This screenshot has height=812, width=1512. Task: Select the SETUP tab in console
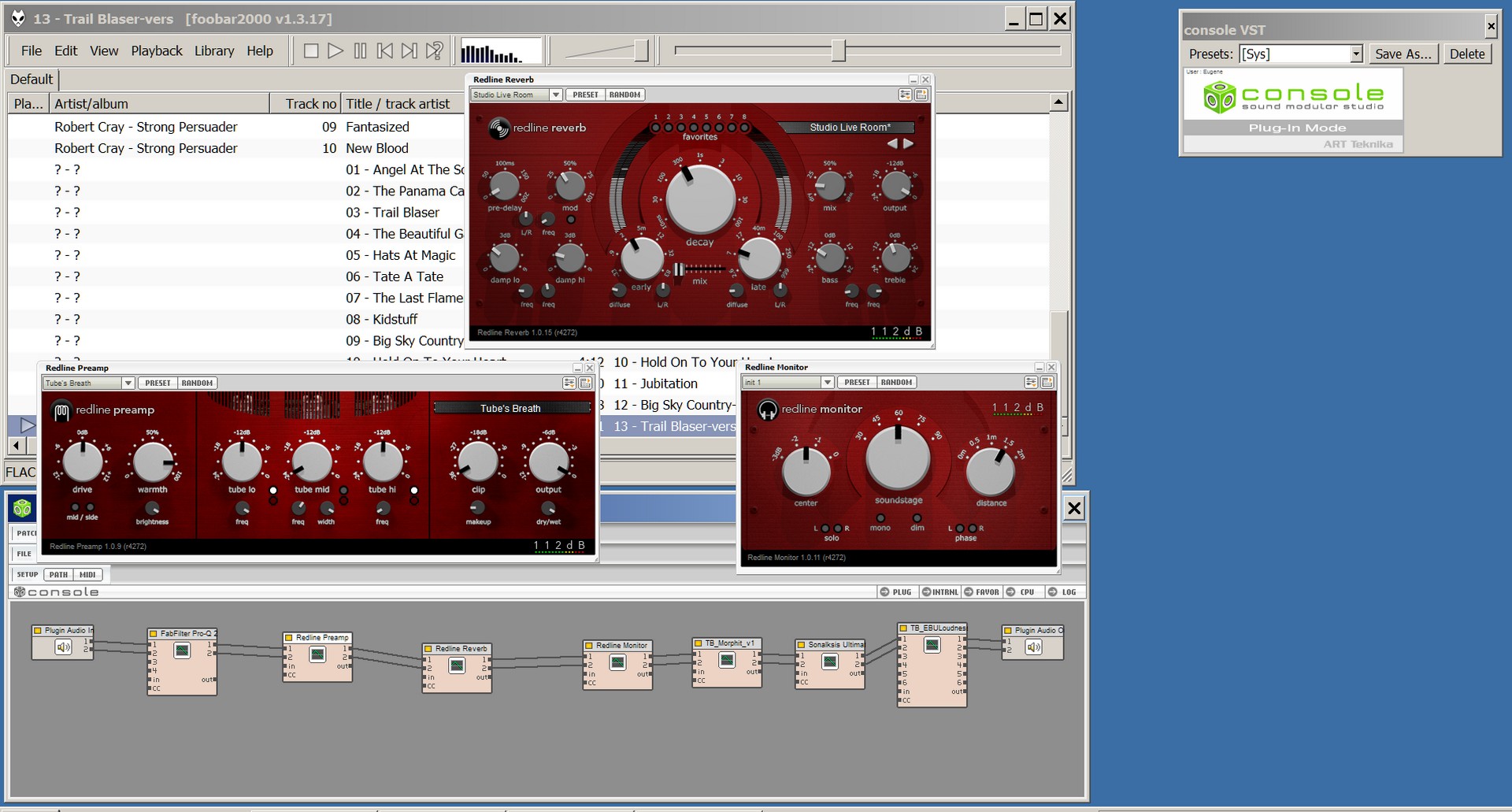click(x=28, y=575)
